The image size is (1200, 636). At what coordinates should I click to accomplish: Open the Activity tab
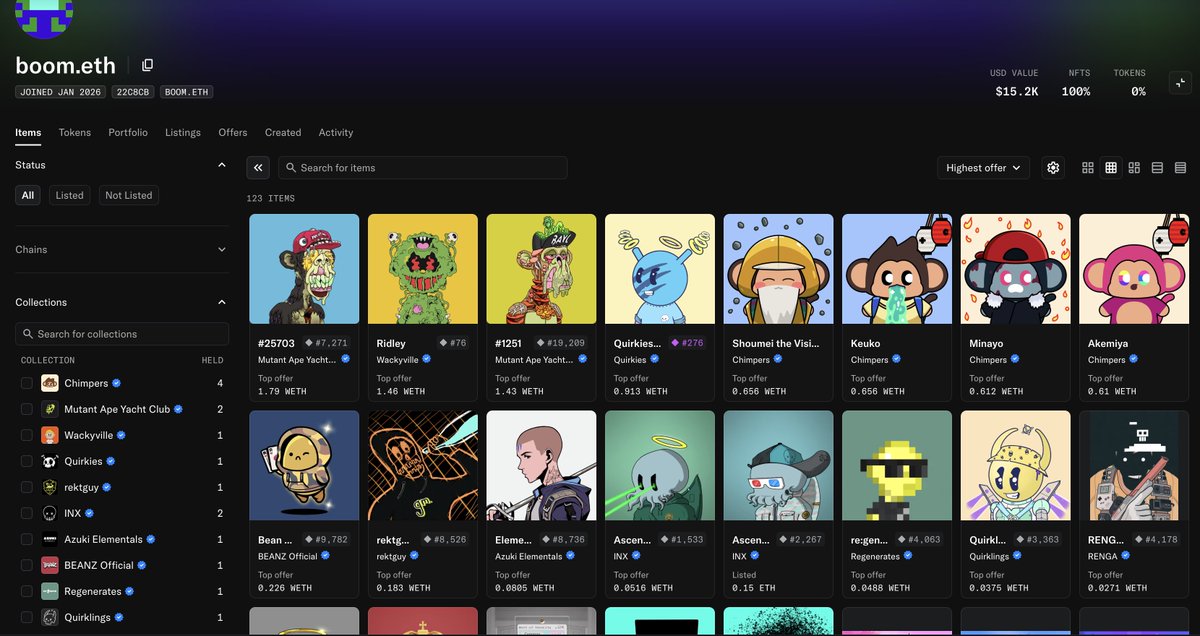point(336,132)
